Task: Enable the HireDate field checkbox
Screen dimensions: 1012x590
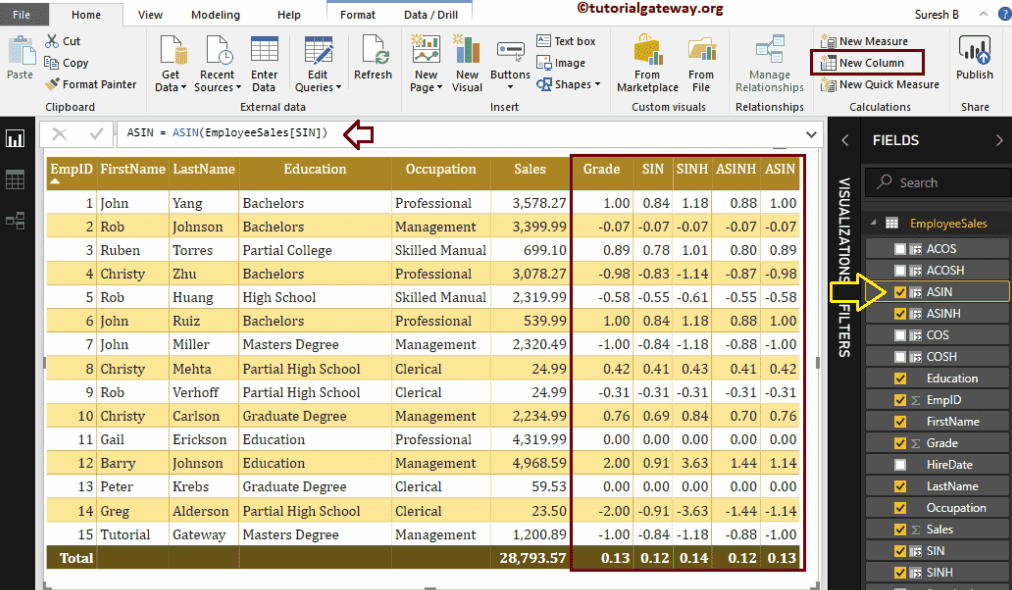Action: [901, 464]
